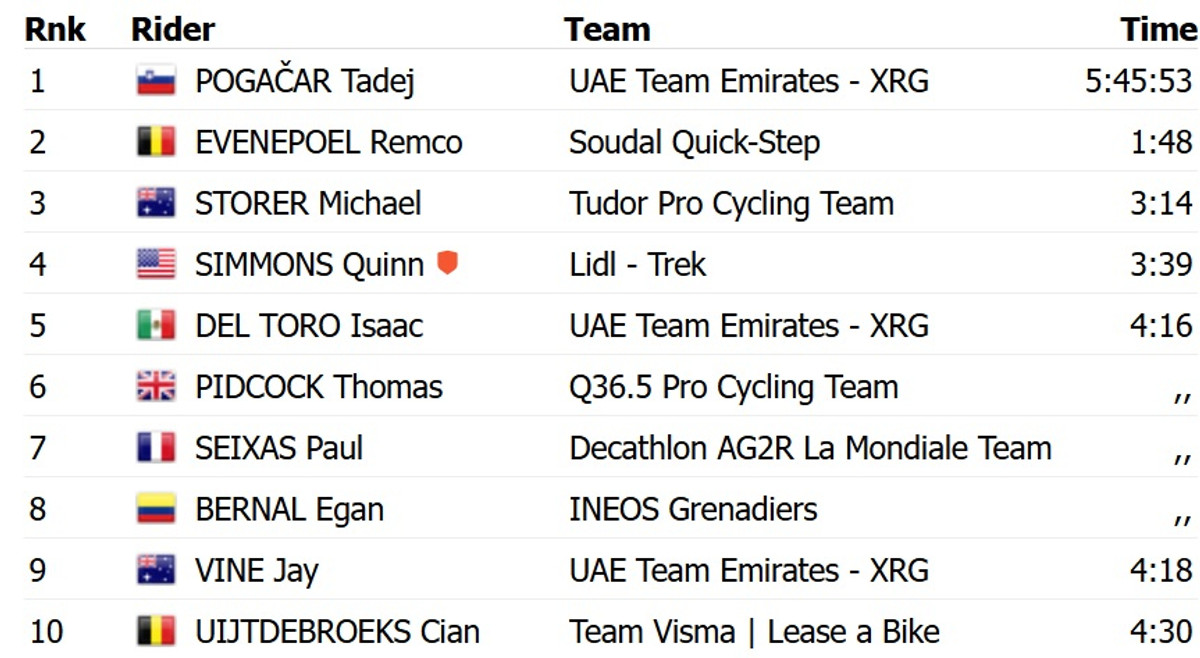Click the United States flag beside Simmons
Viewport: 1200px width, 658px height.
pyautogui.click(x=156, y=265)
